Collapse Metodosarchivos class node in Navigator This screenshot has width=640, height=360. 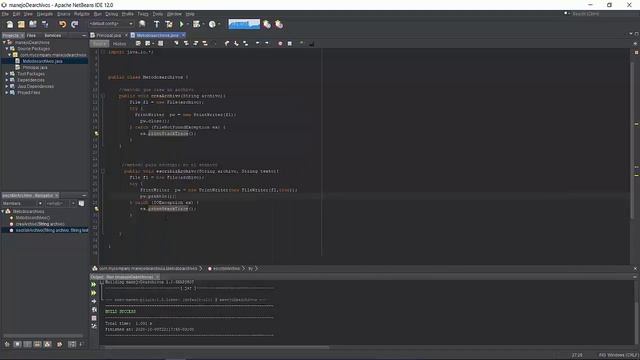[x=3, y=211]
